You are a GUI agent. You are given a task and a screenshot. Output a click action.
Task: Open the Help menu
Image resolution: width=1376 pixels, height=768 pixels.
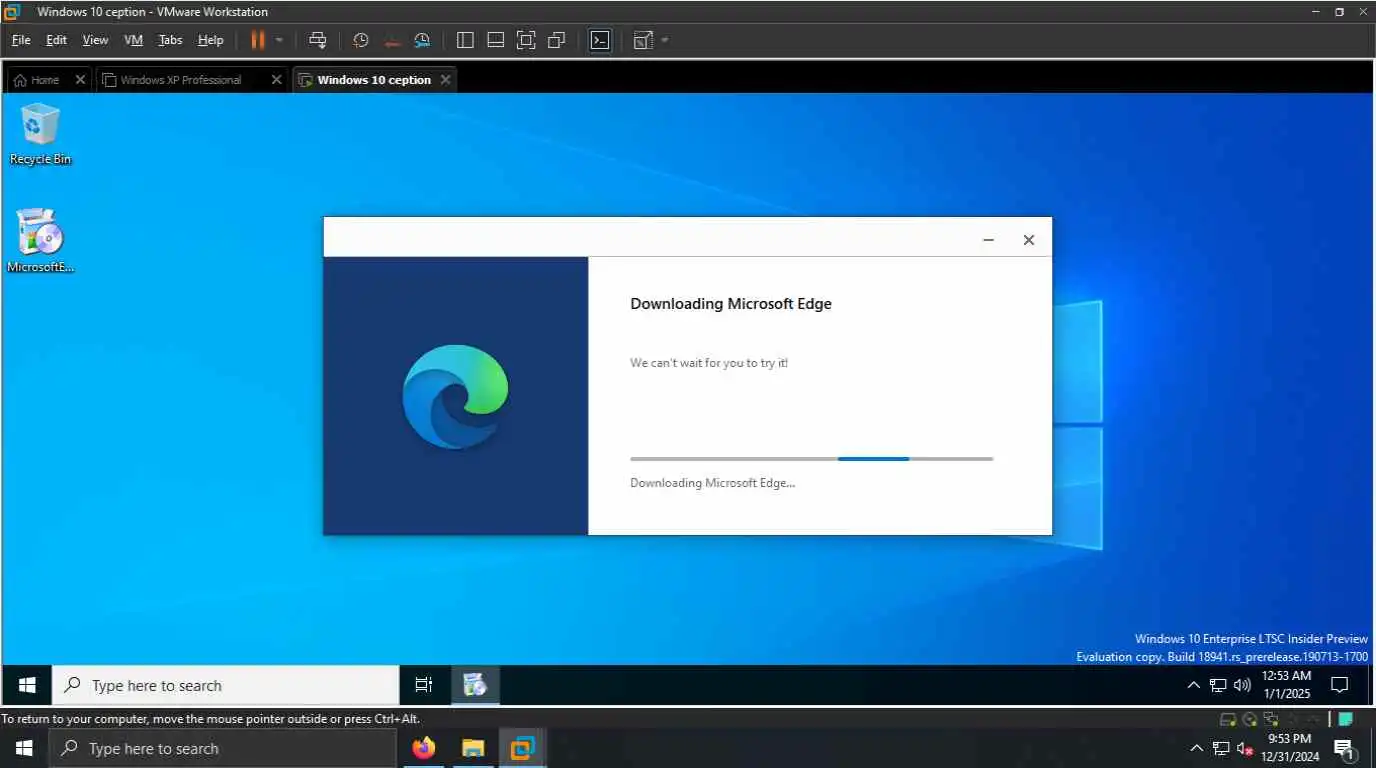(x=210, y=40)
